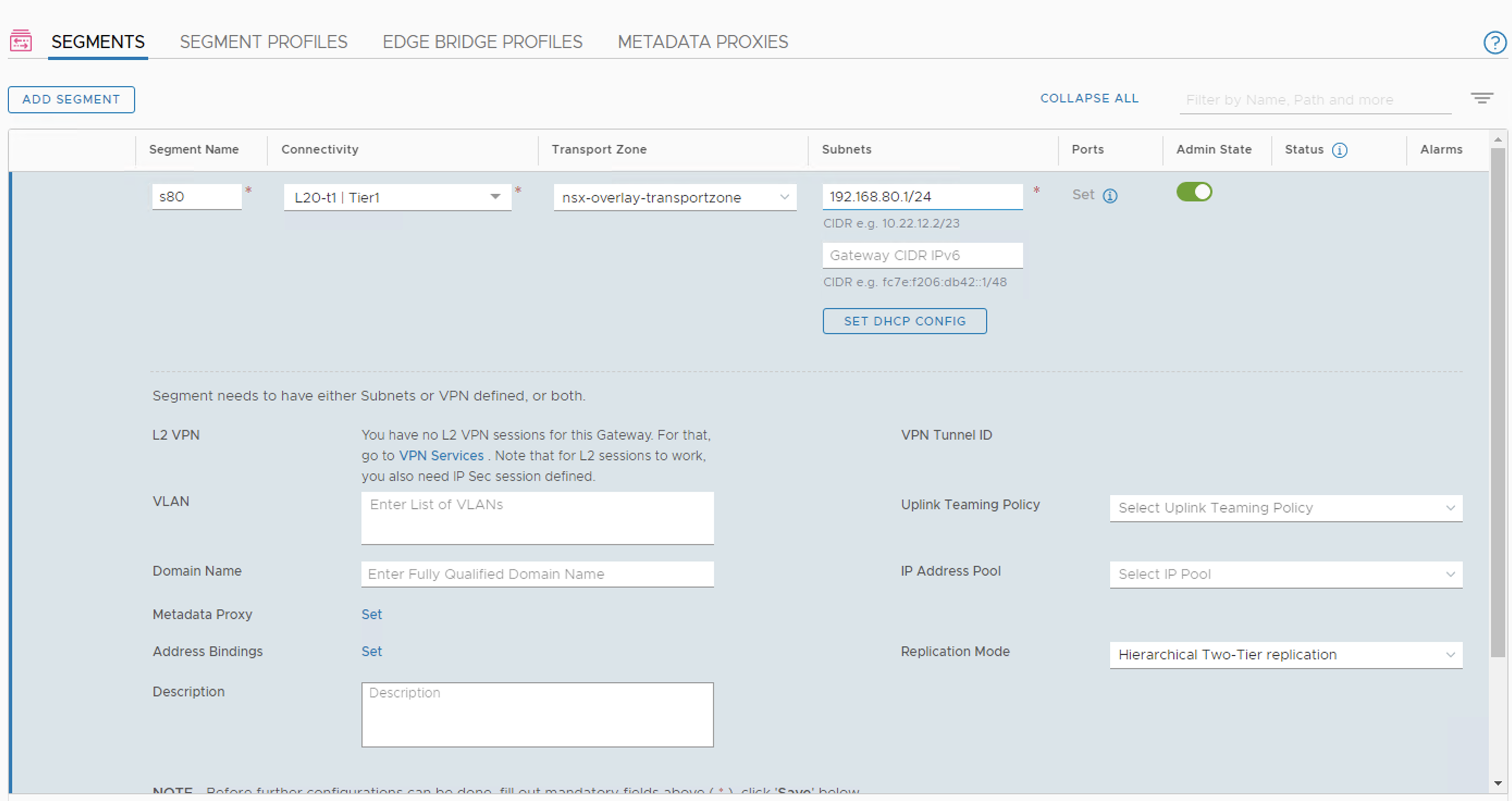Click the Status column info icon

[x=1339, y=150]
